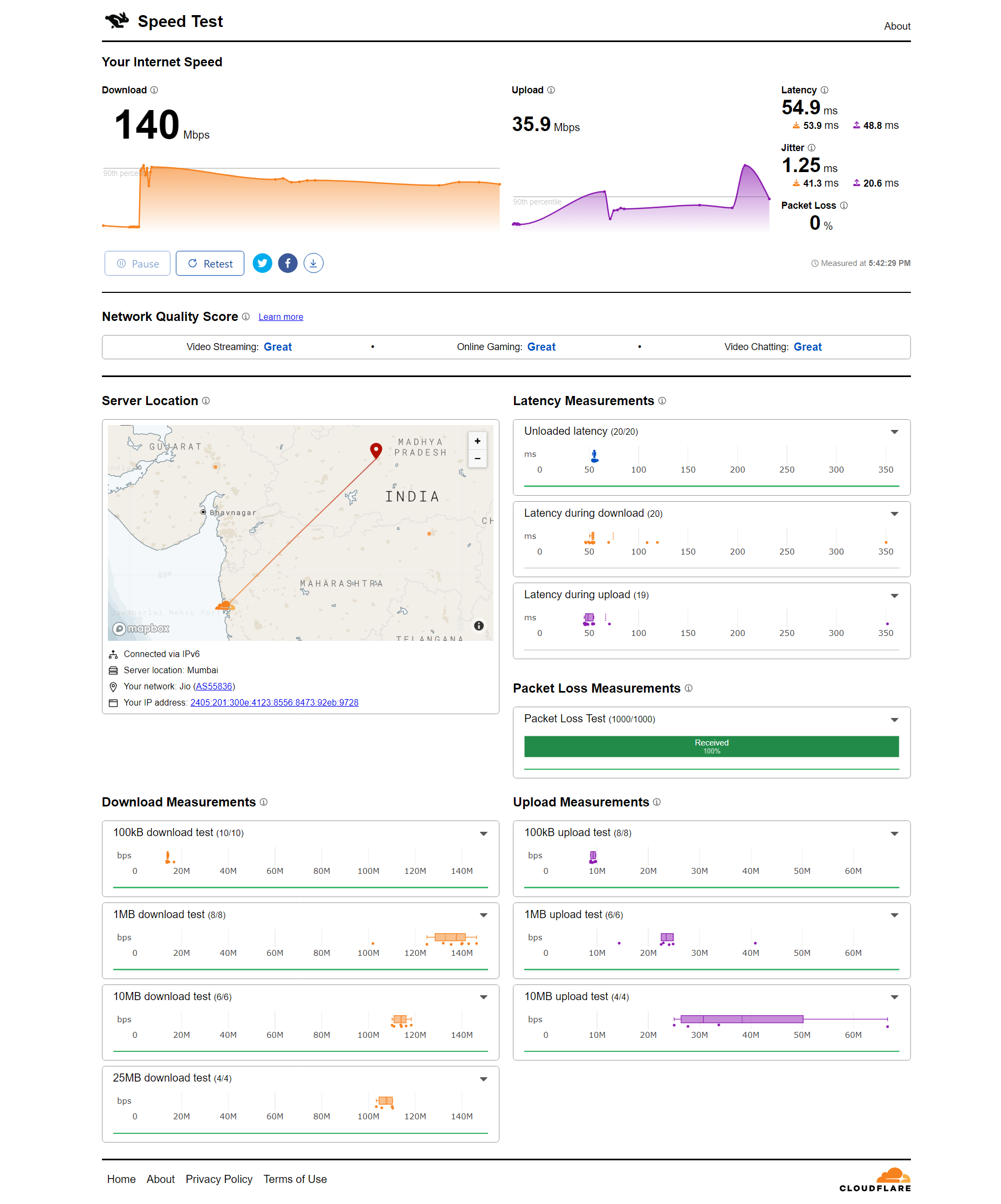Open the AS55836 network link

(214, 686)
